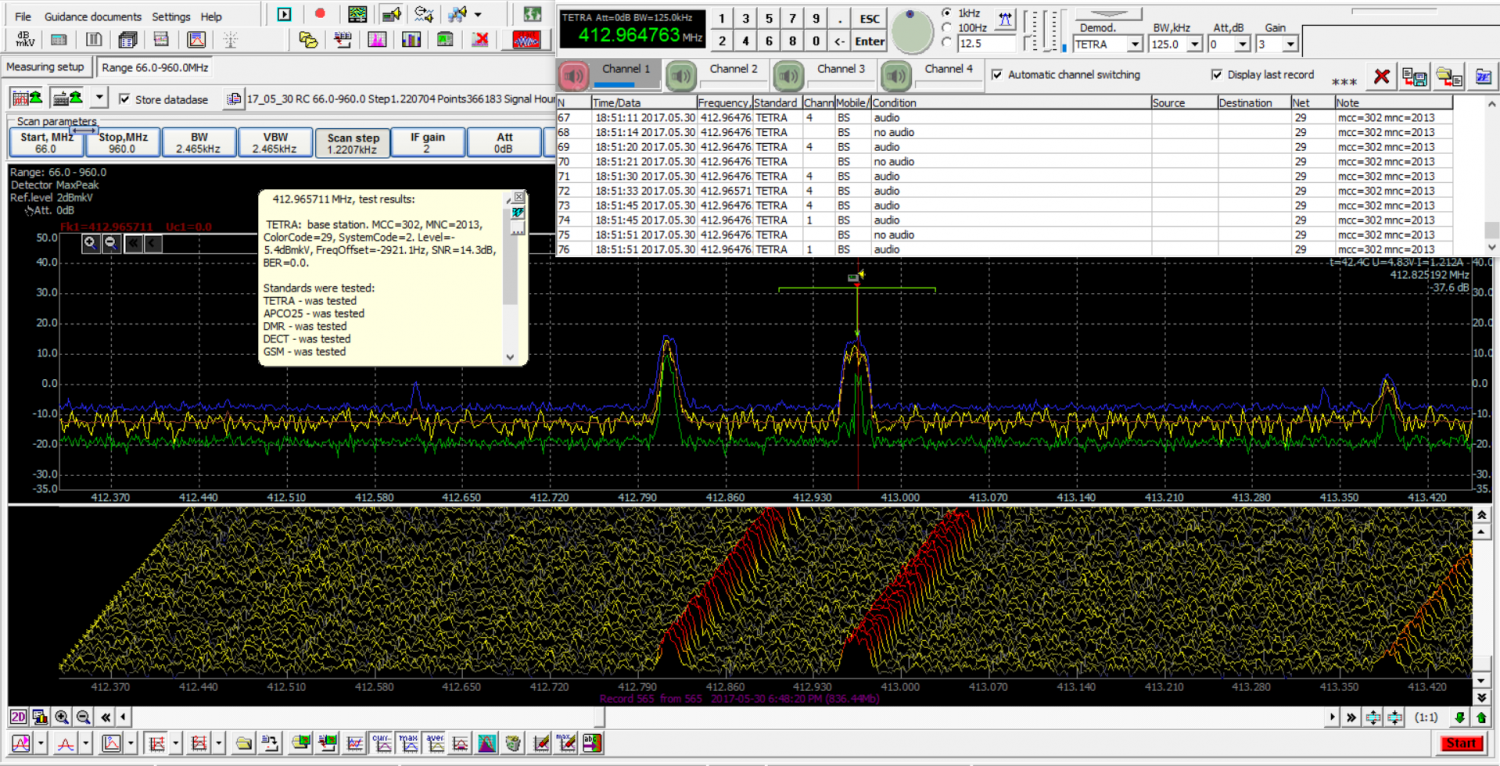
Task: Select the 100Hz tuning step radio button
Action: tap(947, 28)
